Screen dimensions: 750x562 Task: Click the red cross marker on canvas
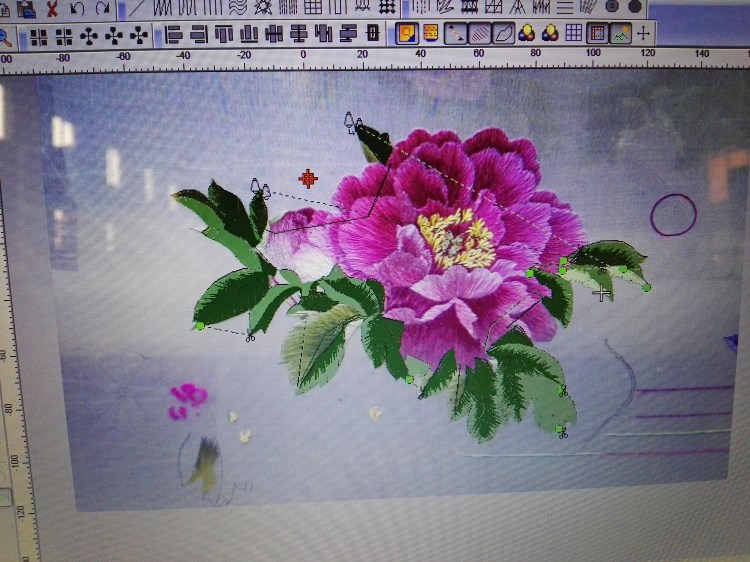[308, 178]
